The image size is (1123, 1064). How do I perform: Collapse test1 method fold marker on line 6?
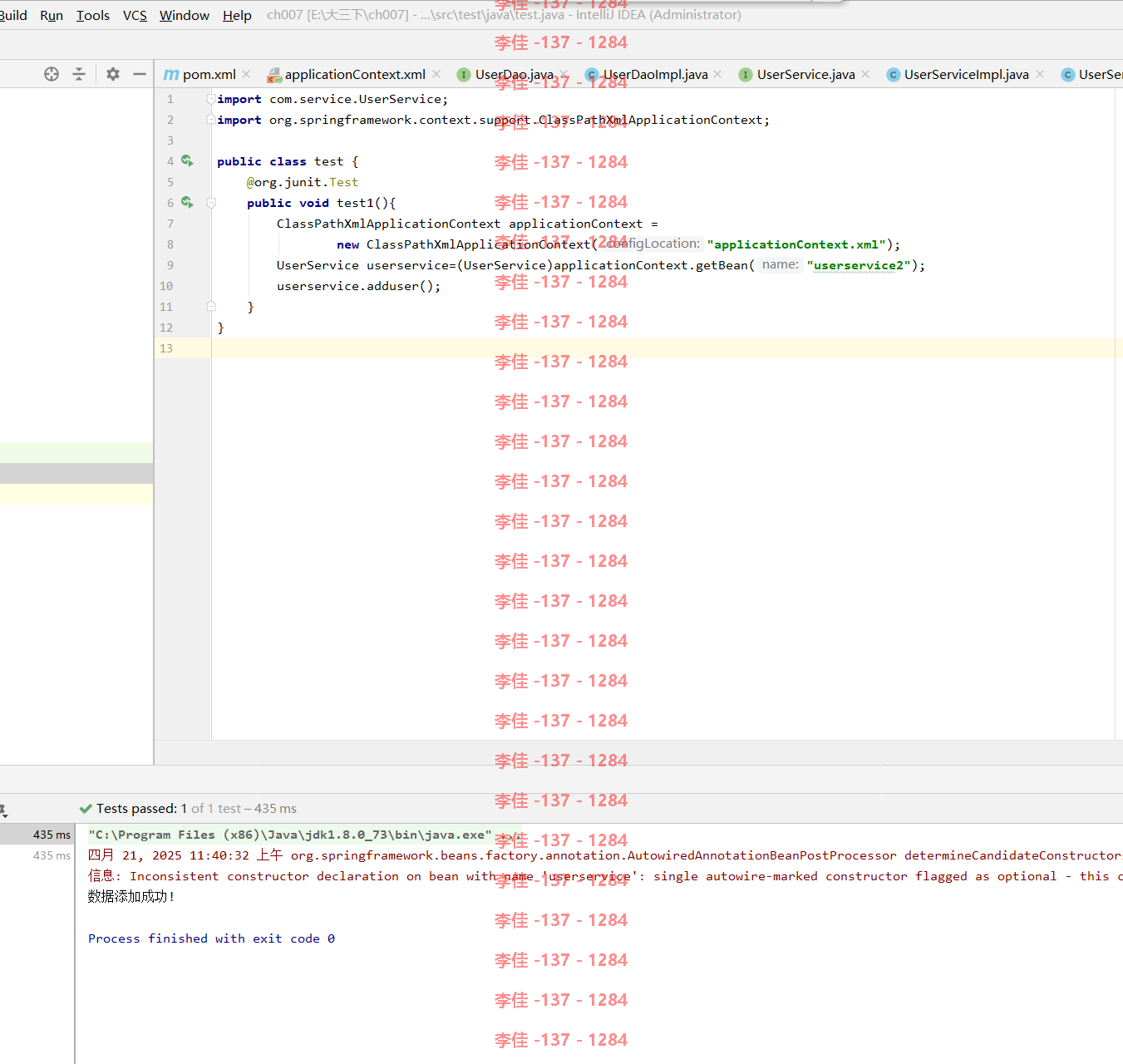(x=211, y=203)
